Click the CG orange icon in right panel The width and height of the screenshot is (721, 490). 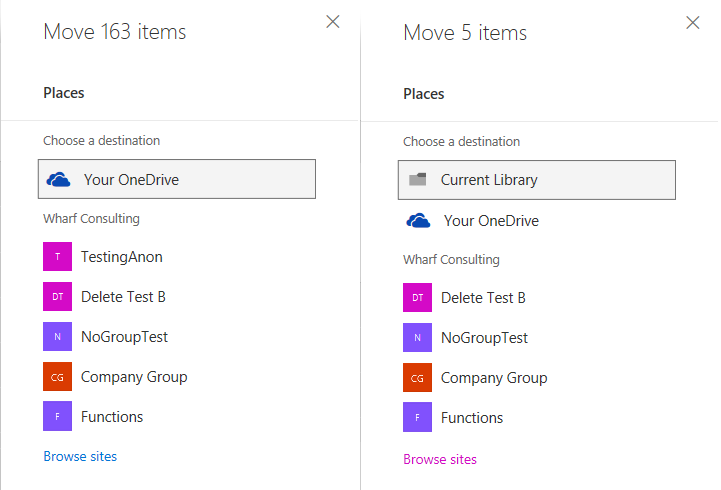tap(418, 378)
